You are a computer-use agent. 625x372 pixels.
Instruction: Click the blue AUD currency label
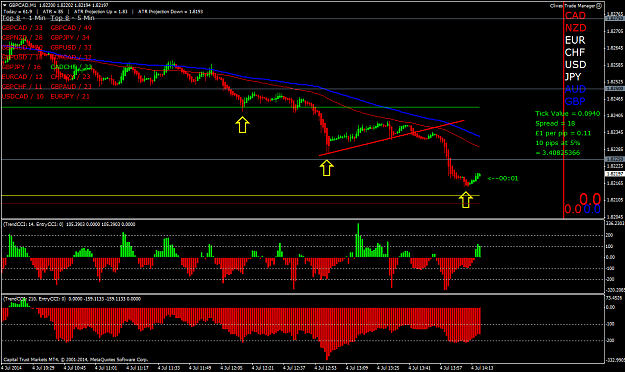tap(575, 89)
